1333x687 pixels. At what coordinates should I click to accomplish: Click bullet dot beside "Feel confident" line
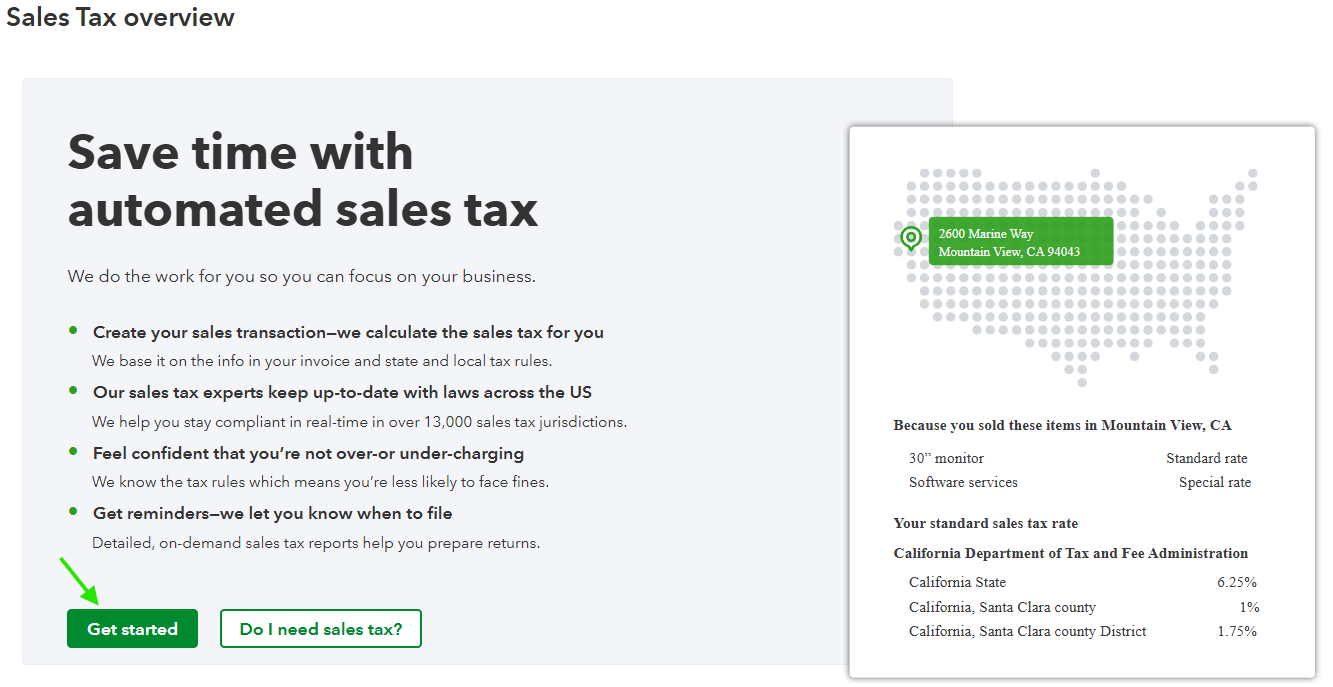(73, 451)
